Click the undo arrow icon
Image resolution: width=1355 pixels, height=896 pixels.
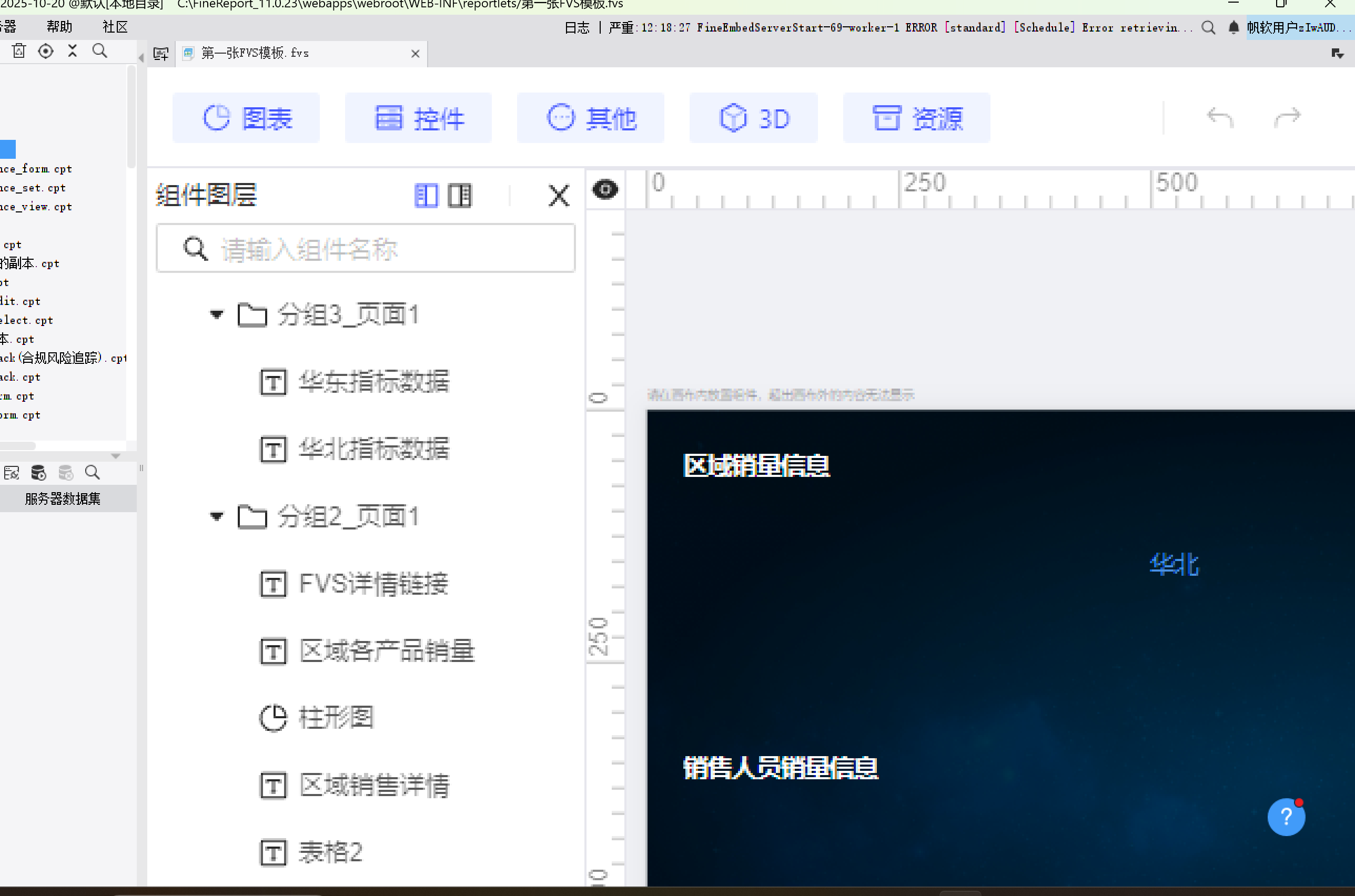coord(1220,118)
